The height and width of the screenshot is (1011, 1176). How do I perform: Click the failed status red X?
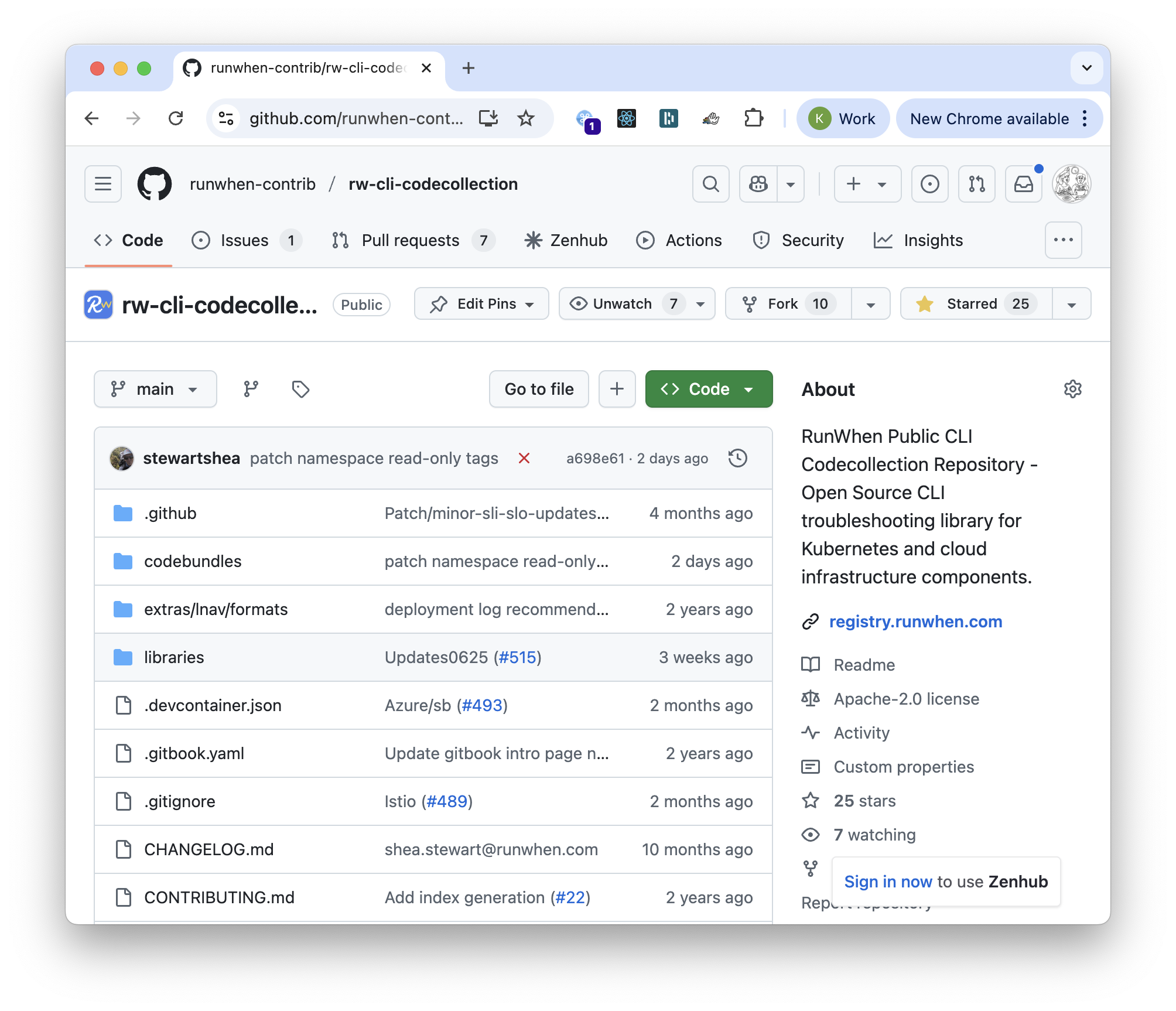click(x=524, y=458)
